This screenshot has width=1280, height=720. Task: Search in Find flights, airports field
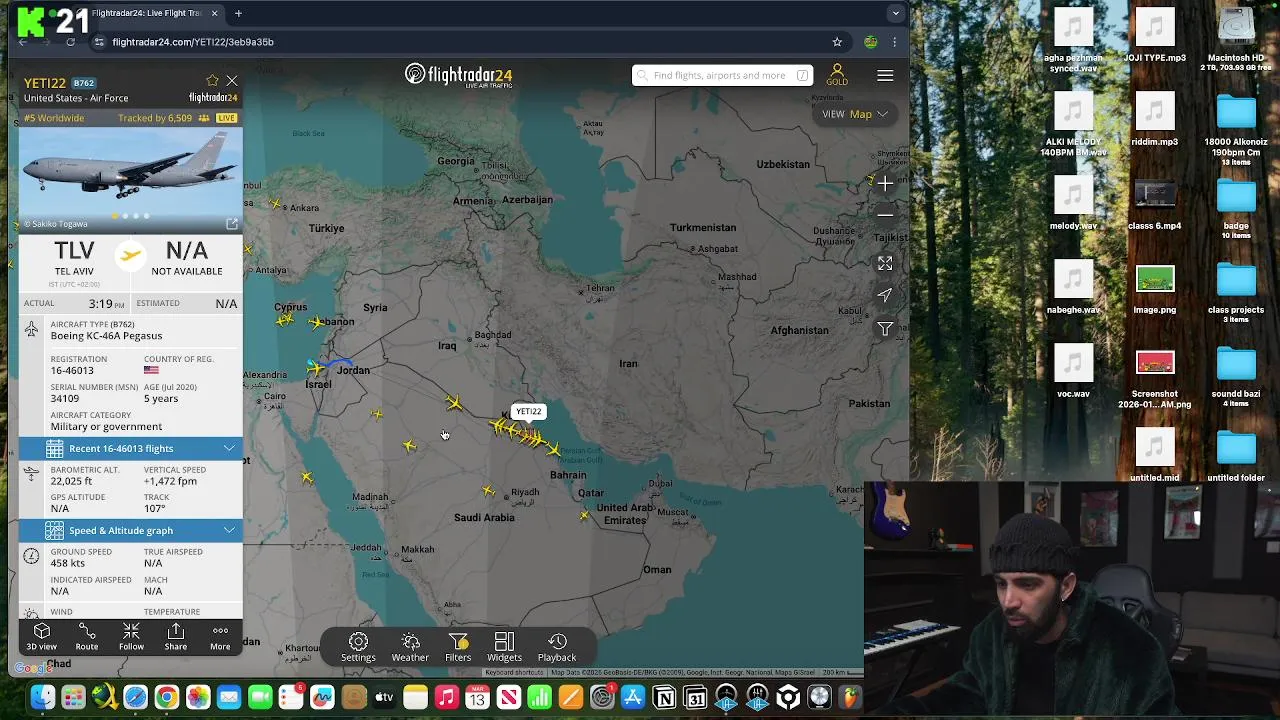[x=722, y=75]
